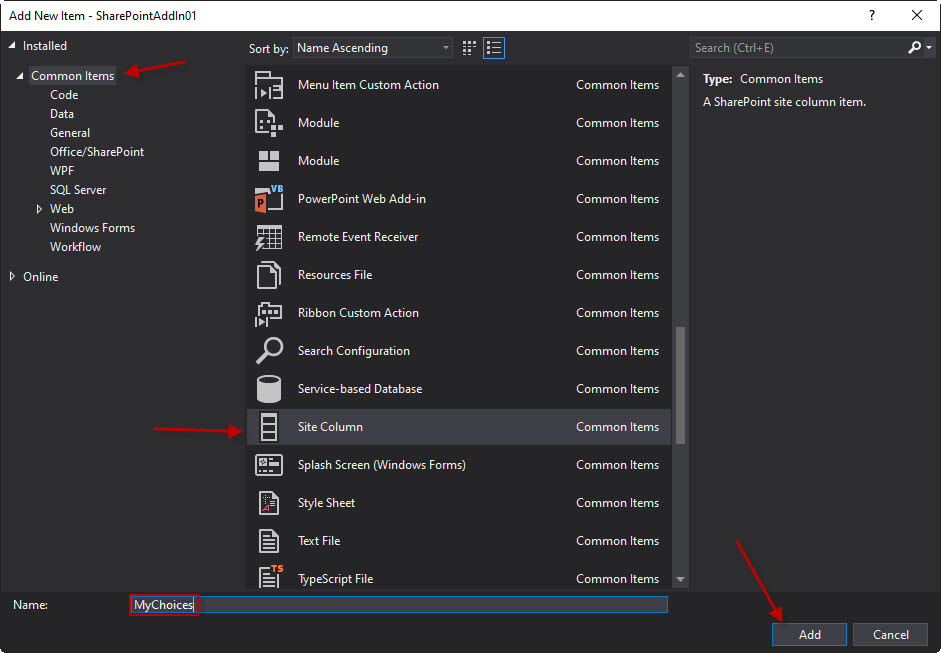Select the Site Column icon
Viewport: 941px width, 653px height.
[x=269, y=427]
